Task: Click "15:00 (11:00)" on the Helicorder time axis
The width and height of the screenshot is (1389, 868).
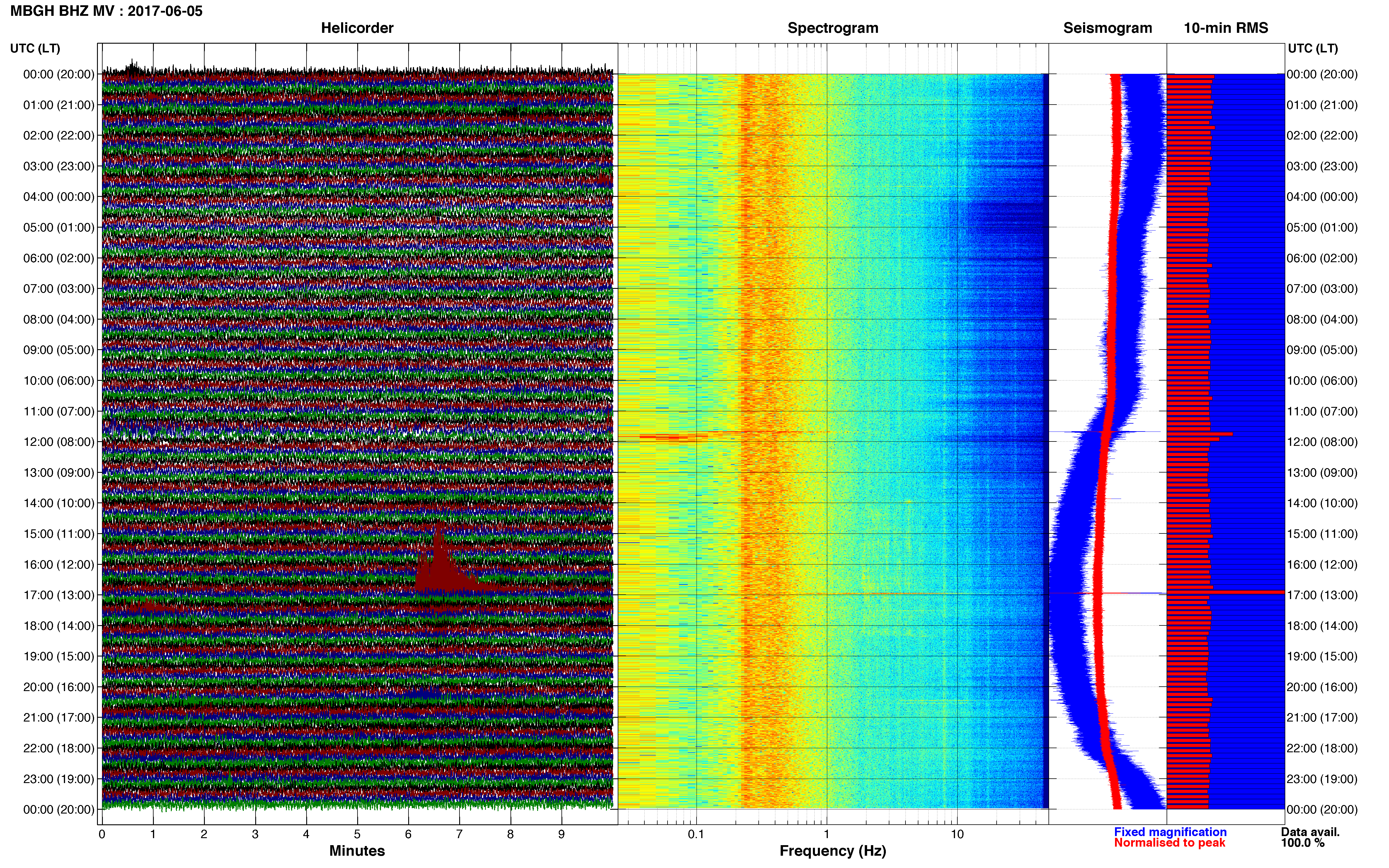Action: (x=59, y=534)
